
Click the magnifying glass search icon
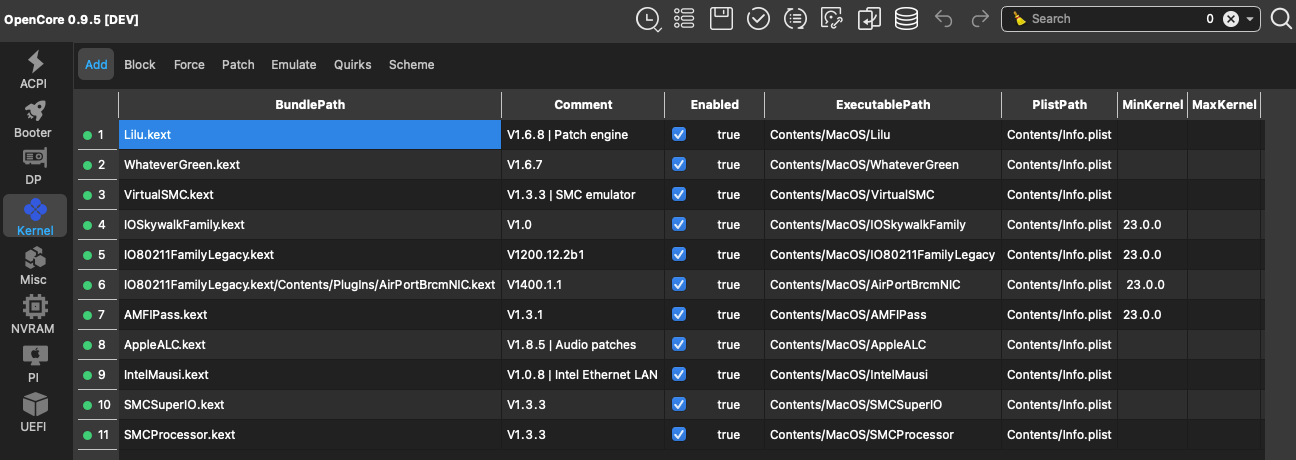(1281, 19)
